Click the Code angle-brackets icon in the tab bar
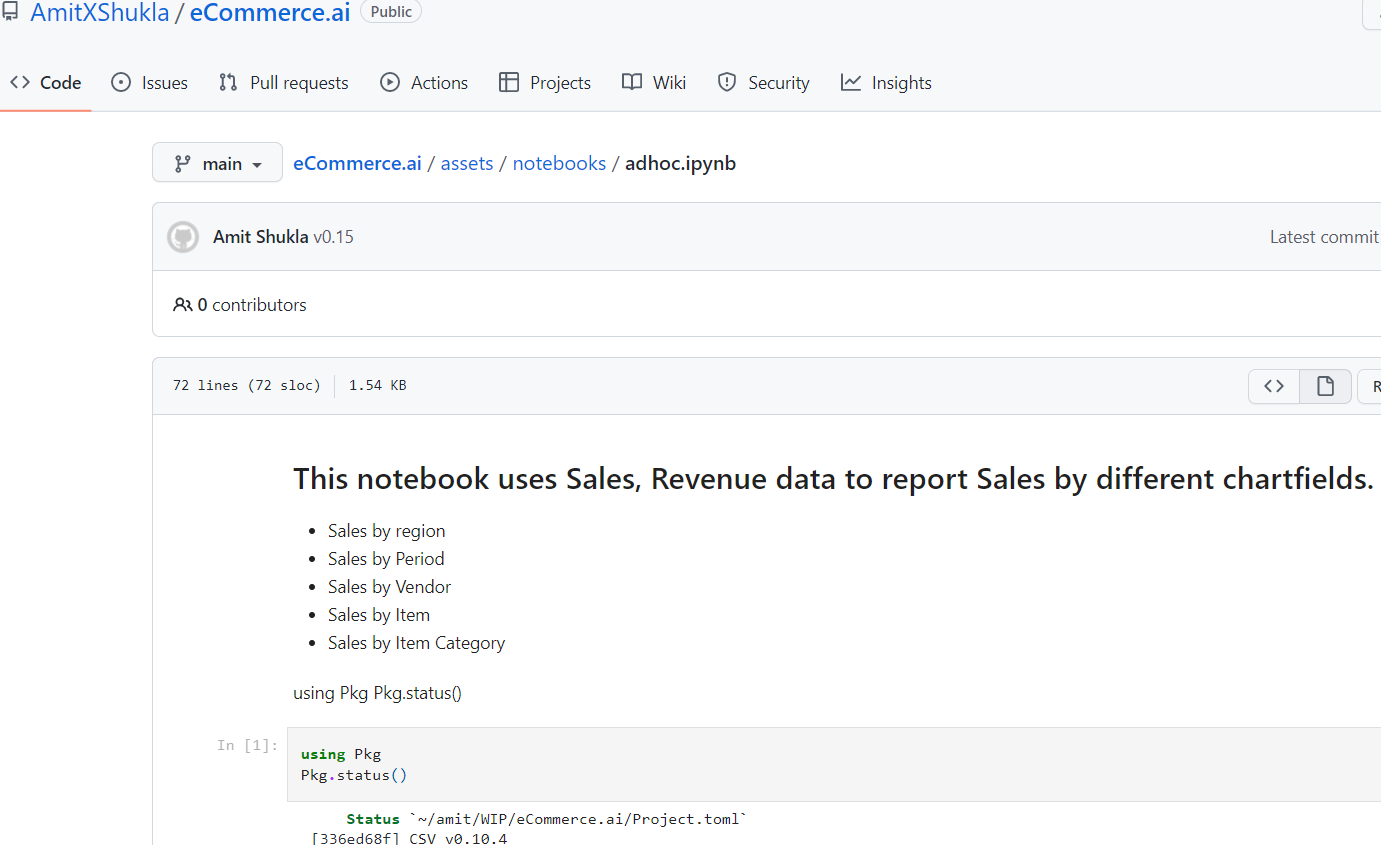The width and height of the screenshot is (1381, 845). 20,83
